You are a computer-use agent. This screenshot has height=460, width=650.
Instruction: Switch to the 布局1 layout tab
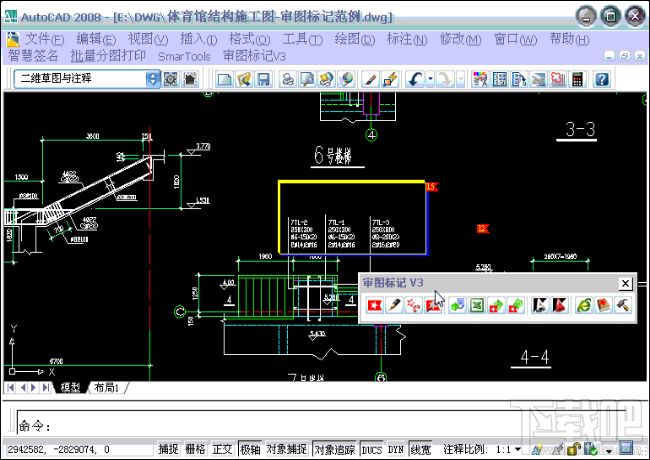(x=107, y=388)
